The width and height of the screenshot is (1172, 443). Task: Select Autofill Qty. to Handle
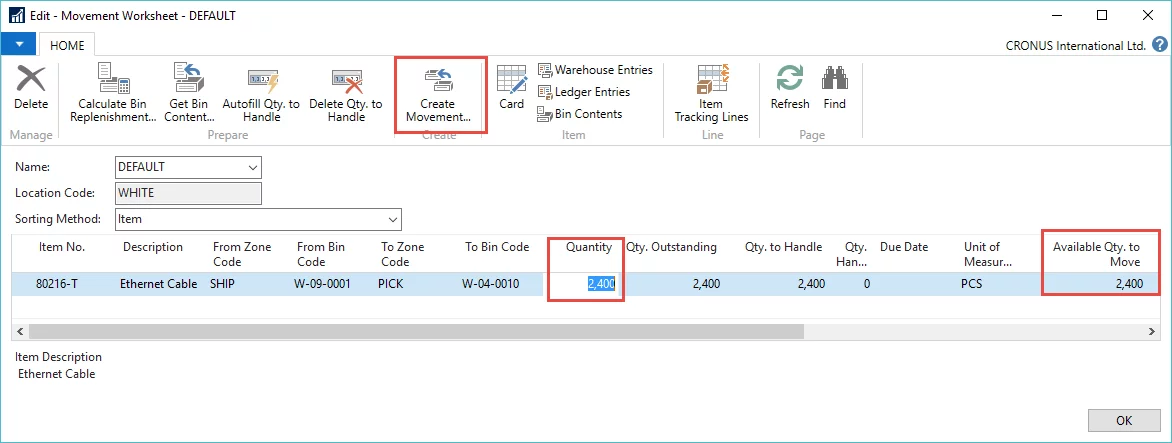pos(261,93)
